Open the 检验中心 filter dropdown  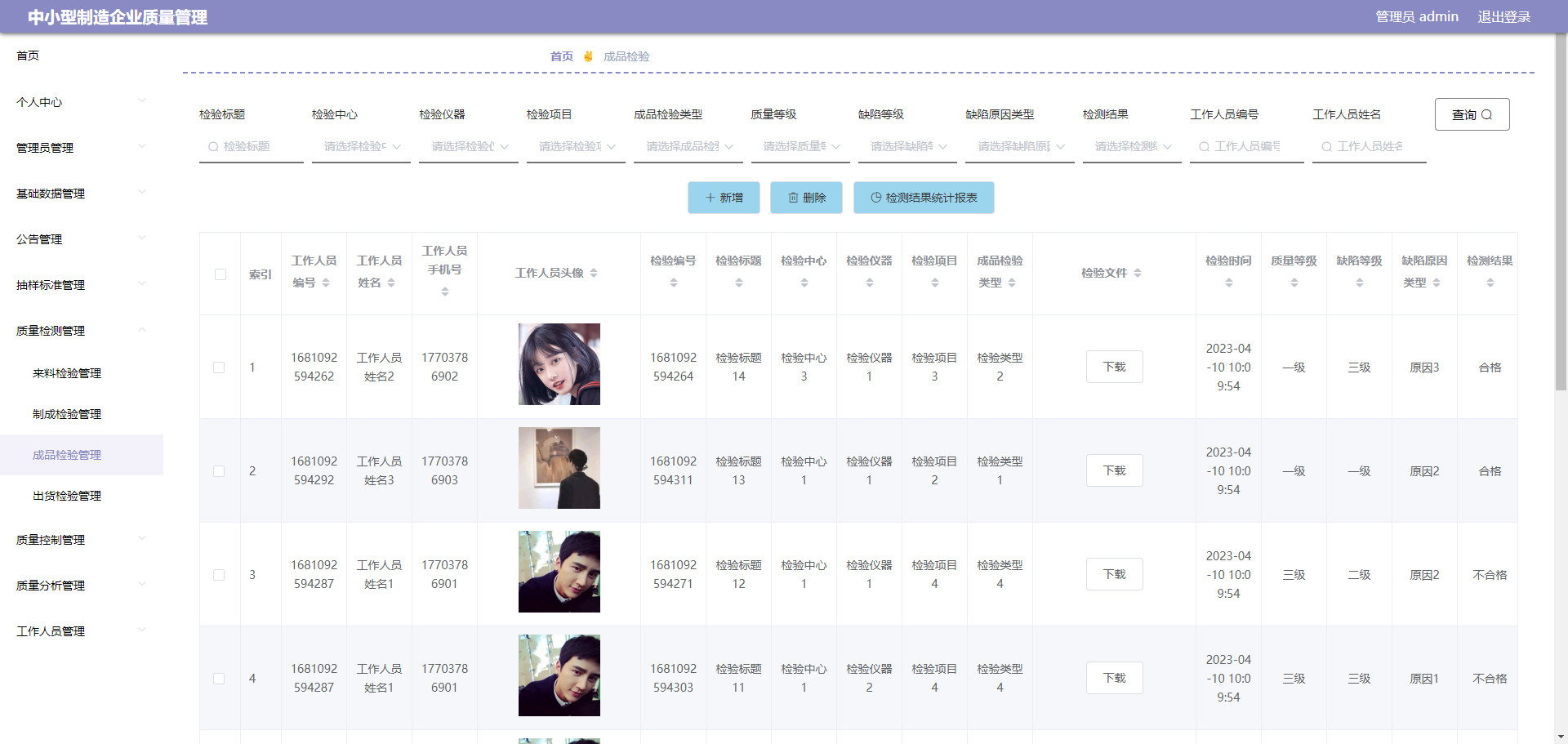click(361, 147)
